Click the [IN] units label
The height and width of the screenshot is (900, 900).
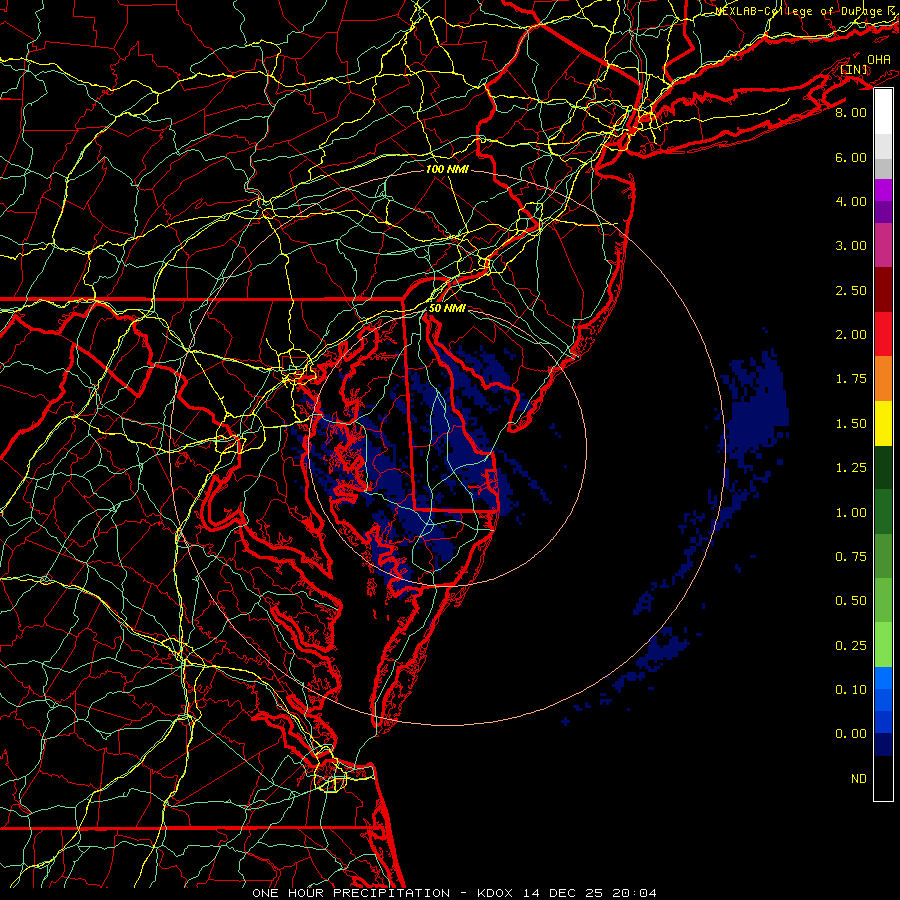point(854,69)
